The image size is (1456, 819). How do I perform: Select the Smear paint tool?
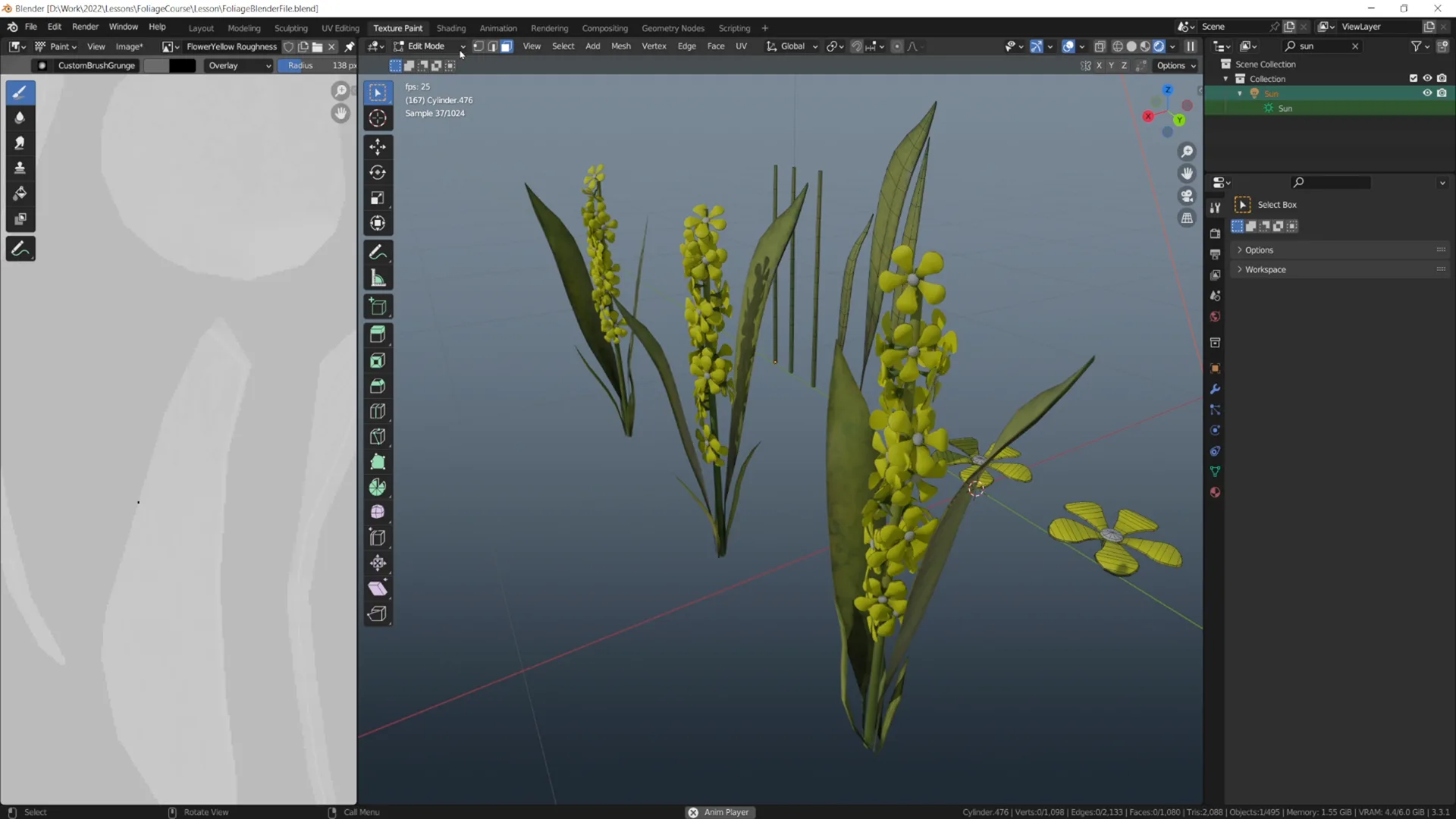(20, 143)
